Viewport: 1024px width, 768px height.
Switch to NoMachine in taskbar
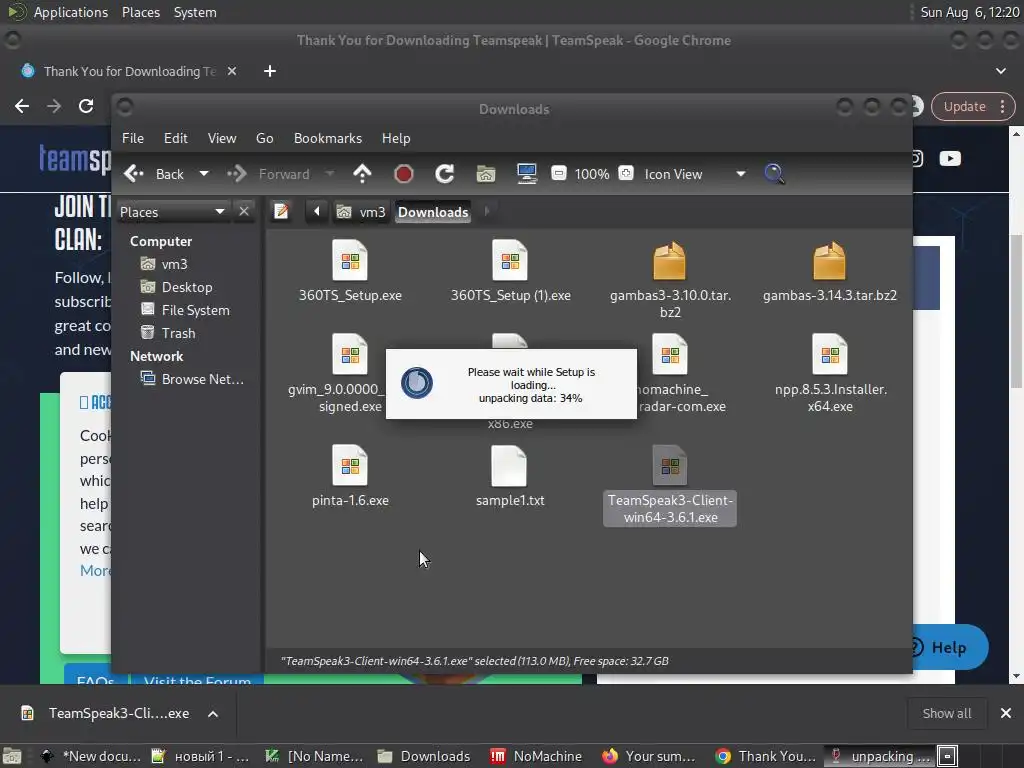(536, 756)
